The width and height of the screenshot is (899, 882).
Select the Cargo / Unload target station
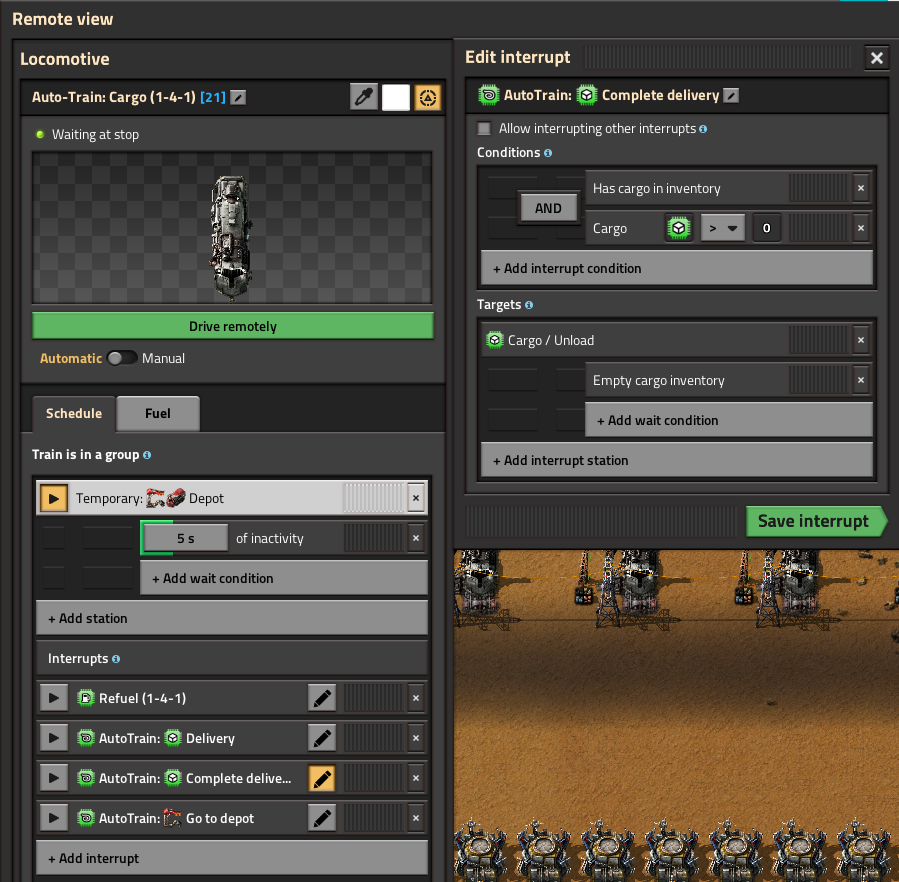(x=677, y=340)
